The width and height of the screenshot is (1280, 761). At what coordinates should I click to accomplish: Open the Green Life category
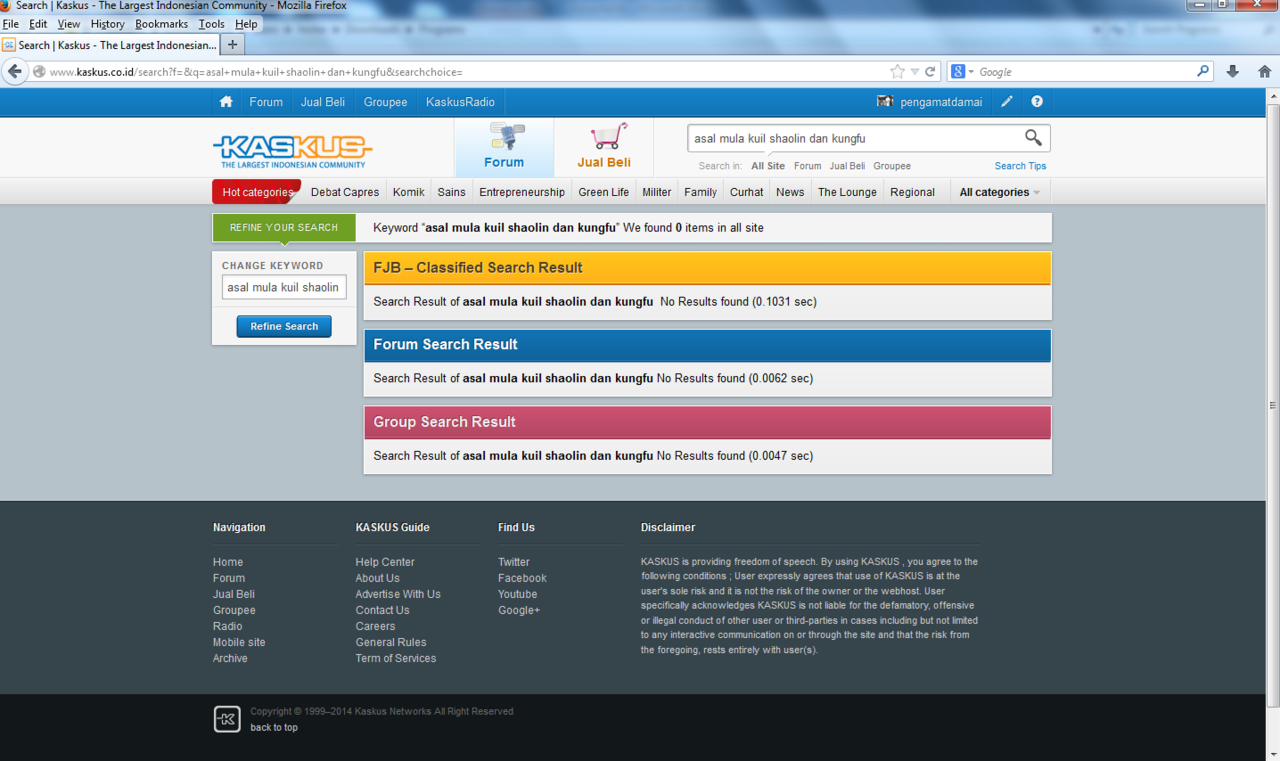coord(604,192)
